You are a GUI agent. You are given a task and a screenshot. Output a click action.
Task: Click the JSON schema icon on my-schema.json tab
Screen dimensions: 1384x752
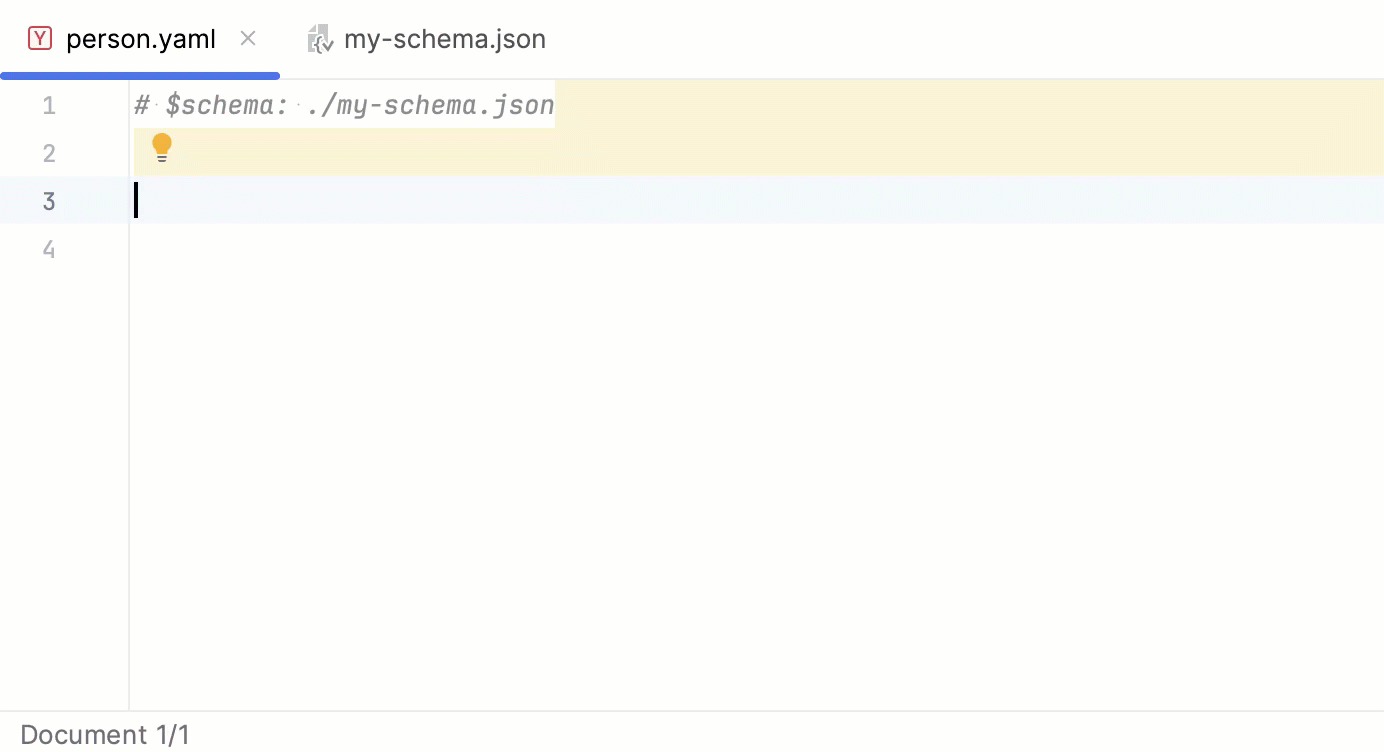coord(319,38)
